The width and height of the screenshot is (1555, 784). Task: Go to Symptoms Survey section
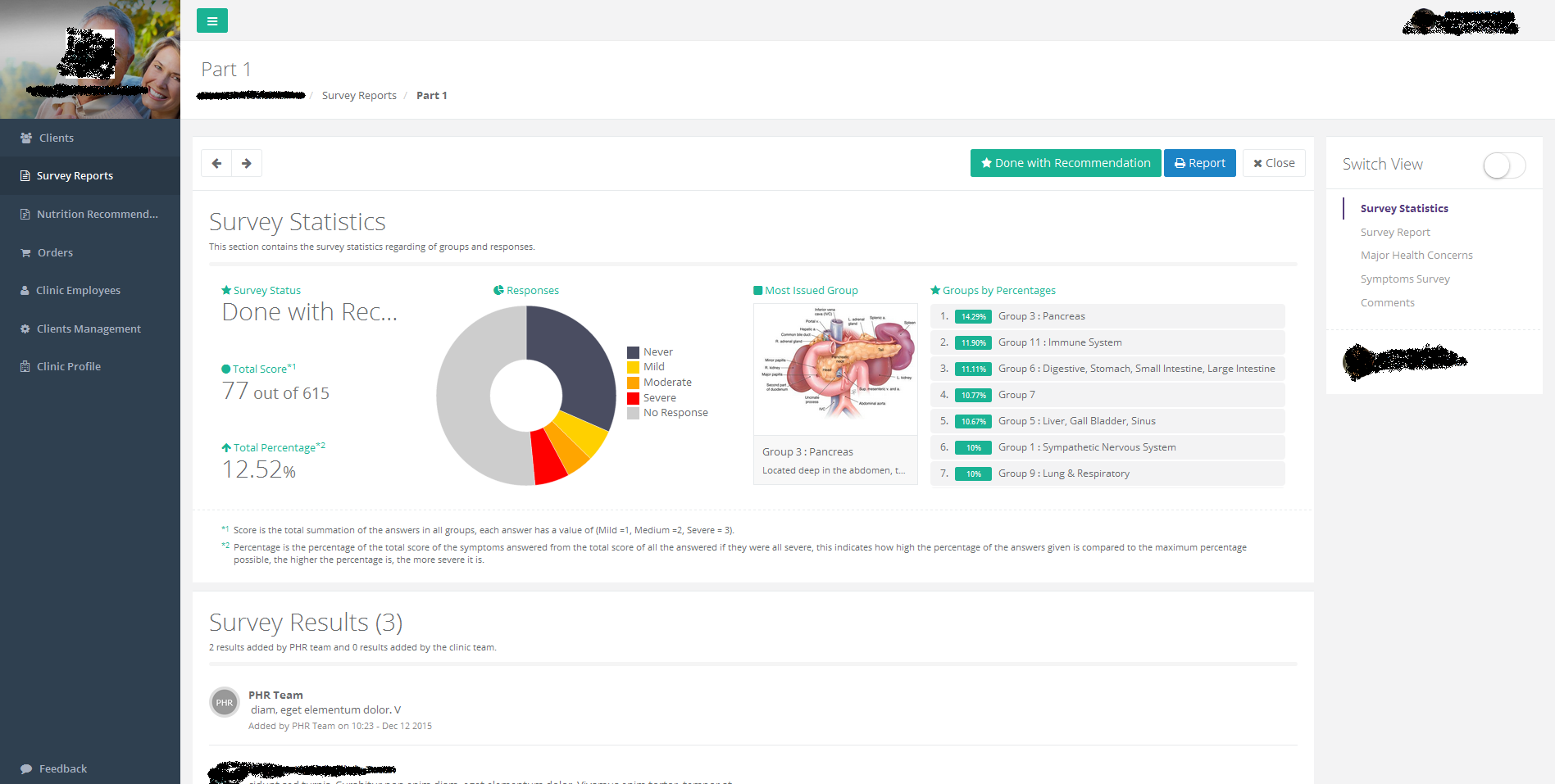pyautogui.click(x=1405, y=279)
